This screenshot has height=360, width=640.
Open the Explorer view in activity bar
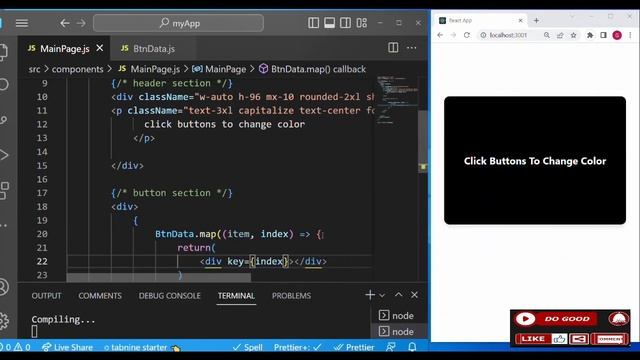4,52
